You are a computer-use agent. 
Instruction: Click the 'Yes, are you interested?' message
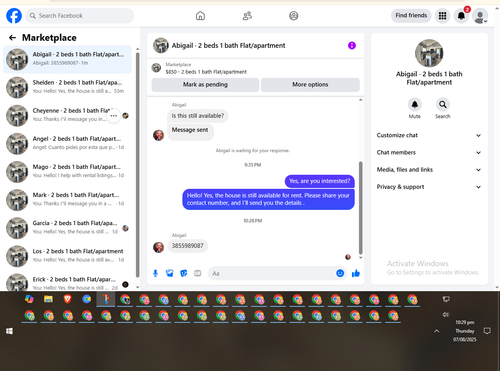320,181
